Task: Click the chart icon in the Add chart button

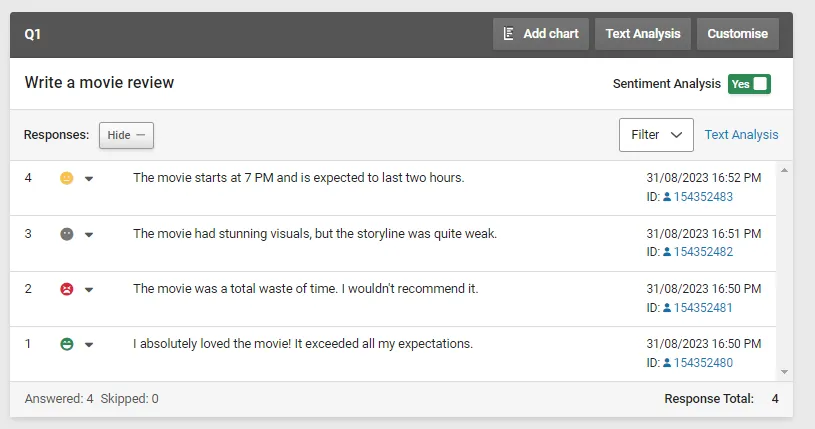Action: click(x=509, y=33)
